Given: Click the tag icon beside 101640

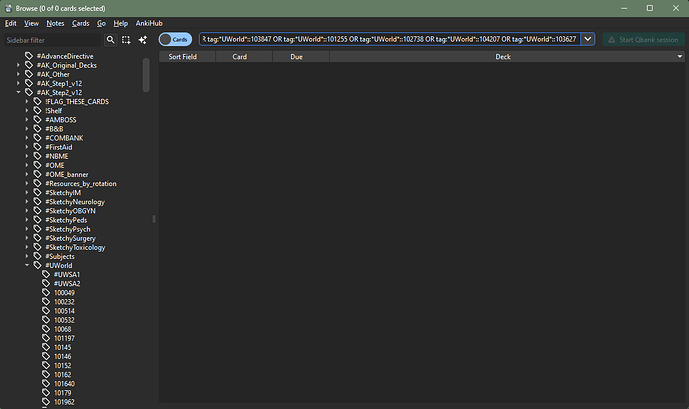Looking at the screenshot, I should 46,384.
